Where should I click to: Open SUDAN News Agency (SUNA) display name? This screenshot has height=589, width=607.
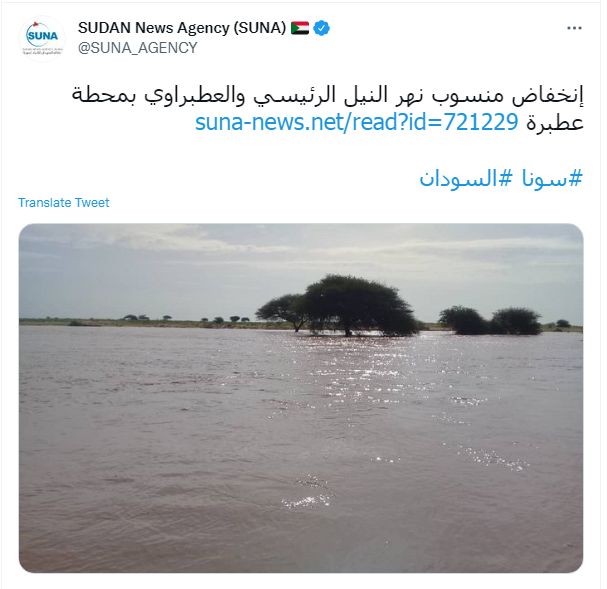tap(182, 28)
